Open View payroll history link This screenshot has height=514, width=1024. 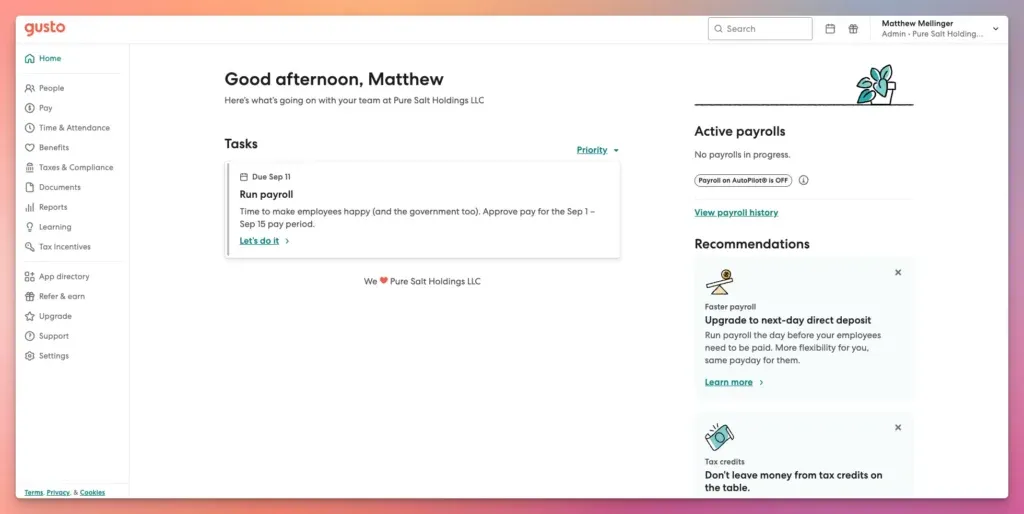736,213
